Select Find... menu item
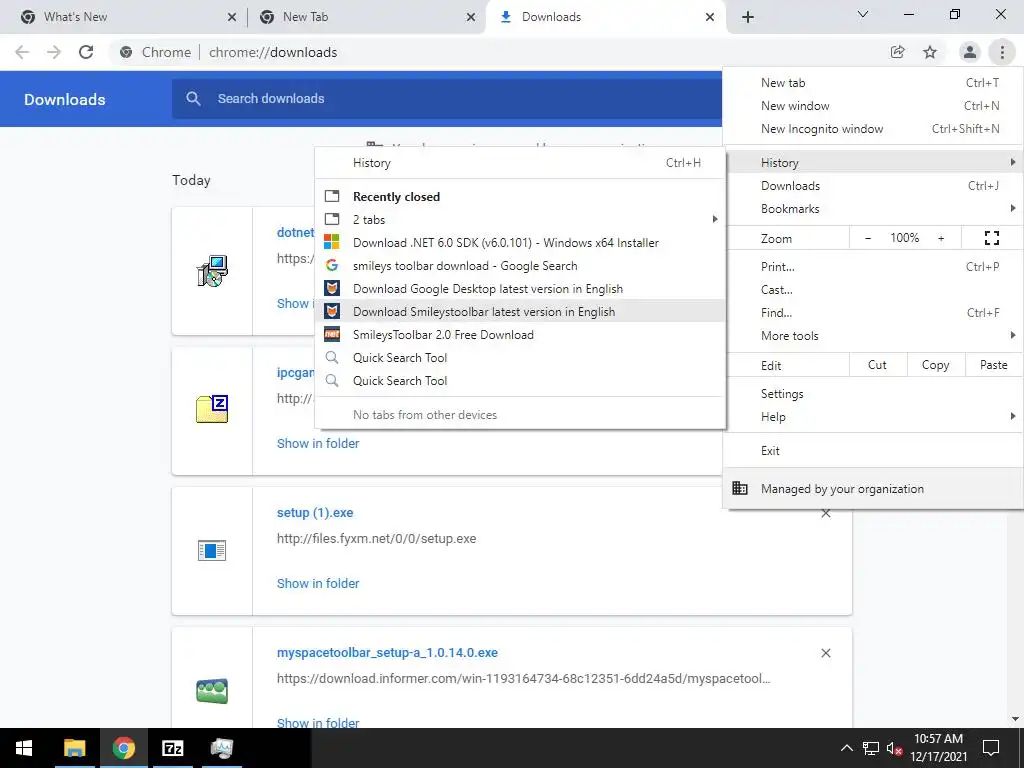 [x=872, y=312]
